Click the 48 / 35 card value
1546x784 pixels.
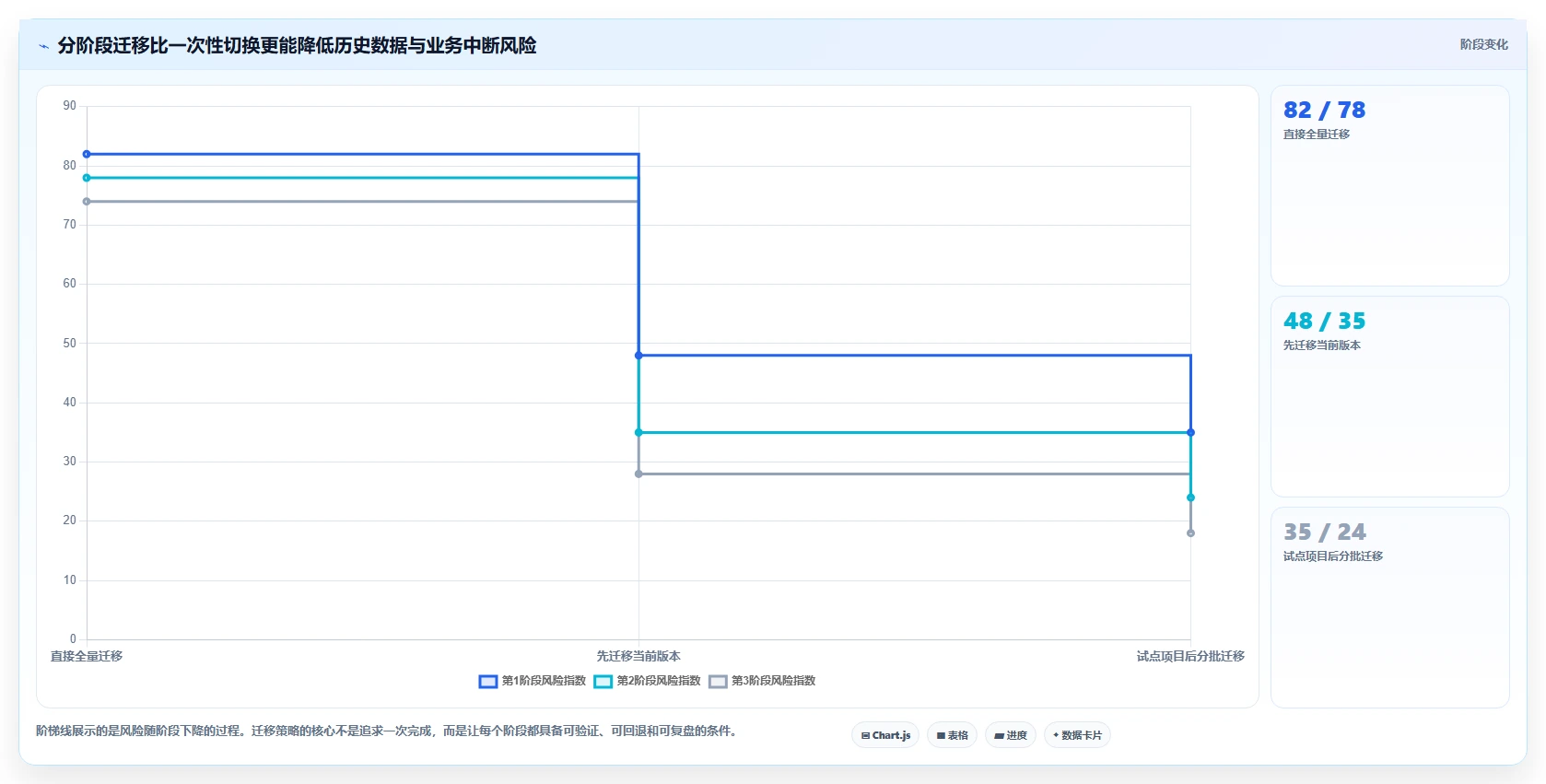(x=1324, y=322)
